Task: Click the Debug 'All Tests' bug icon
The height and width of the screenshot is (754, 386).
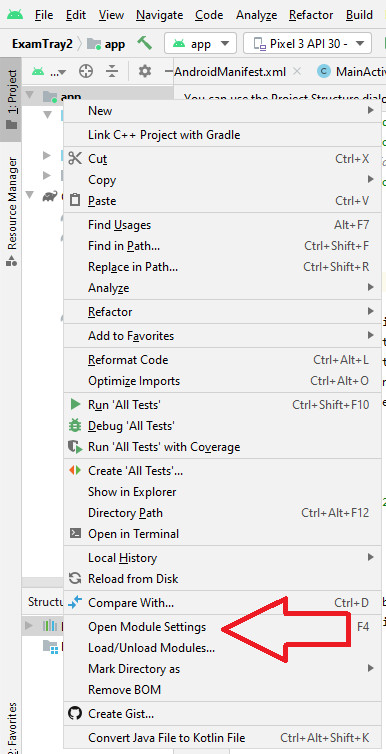Action: [x=75, y=426]
